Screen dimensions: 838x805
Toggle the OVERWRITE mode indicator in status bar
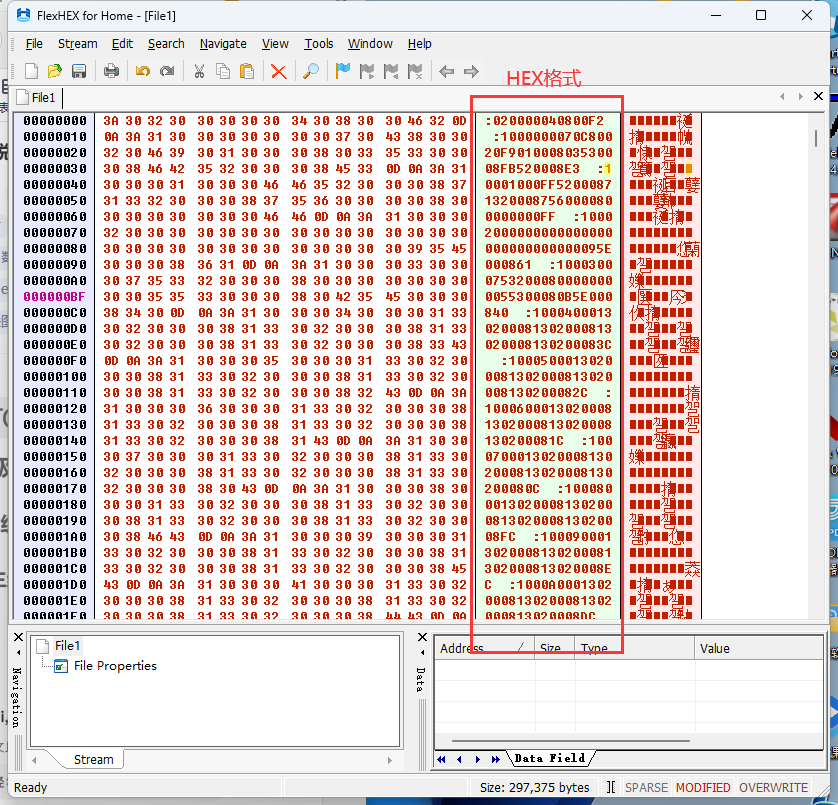(773, 788)
